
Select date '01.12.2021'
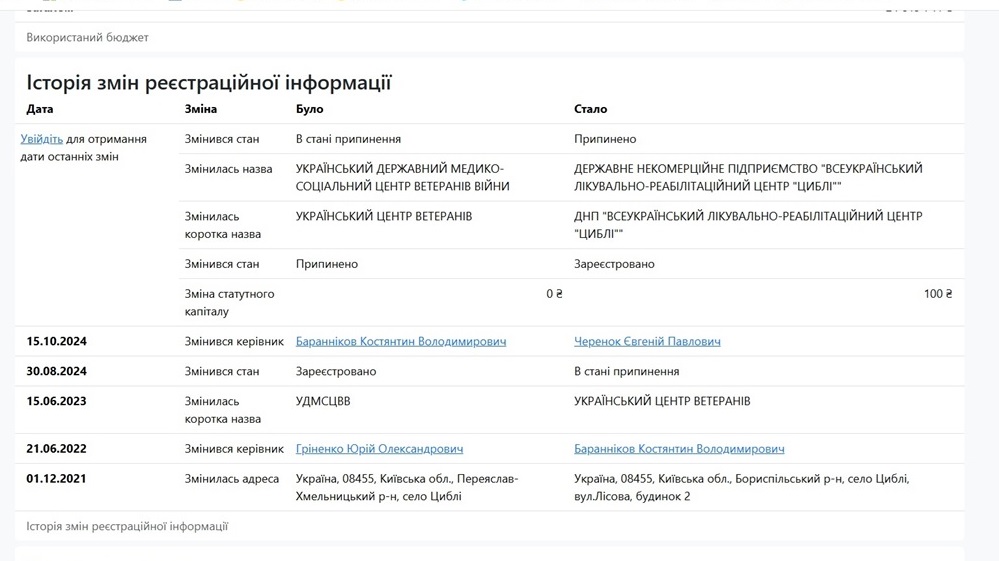56,479
